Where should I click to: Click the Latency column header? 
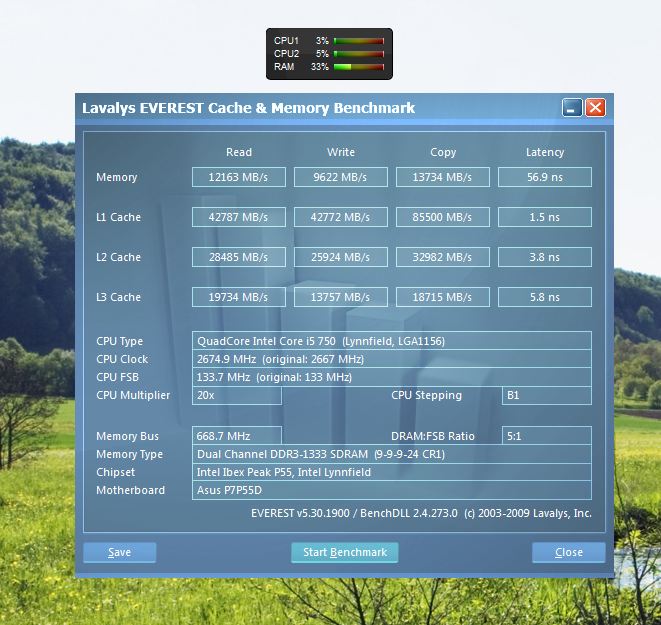tap(545, 153)
